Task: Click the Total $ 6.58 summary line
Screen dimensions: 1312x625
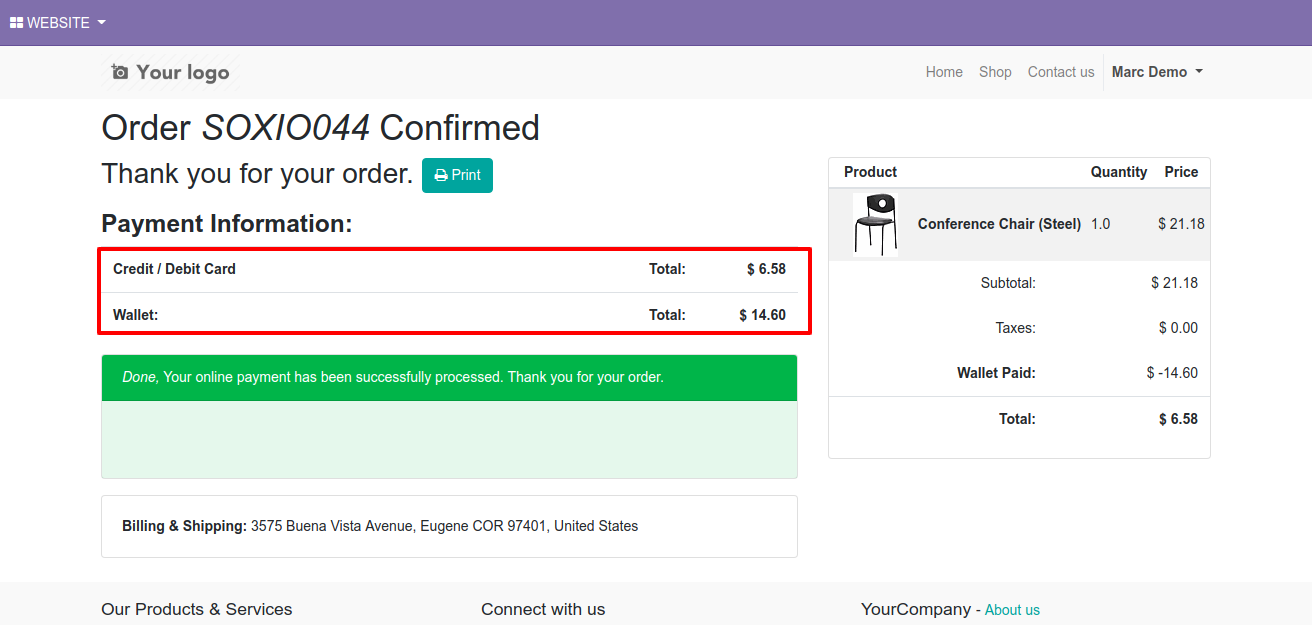Action: tap(1019, 419)
